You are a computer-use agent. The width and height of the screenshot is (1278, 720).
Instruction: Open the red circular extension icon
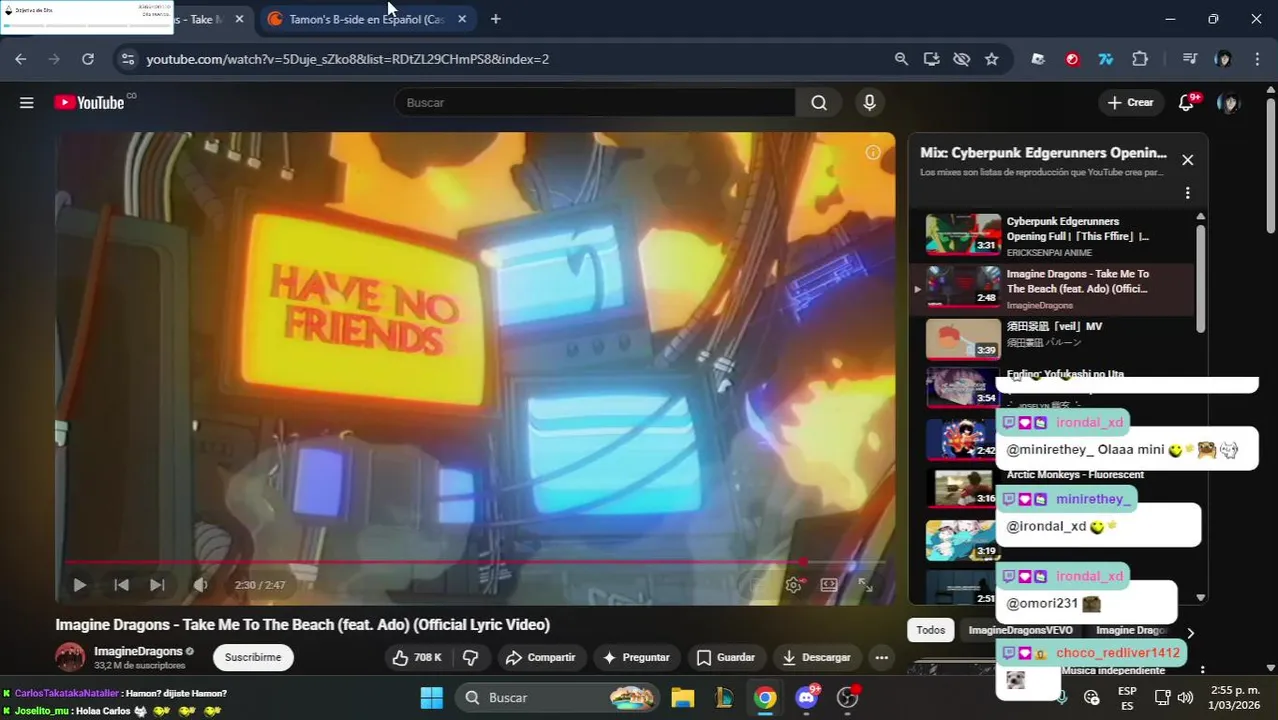point(1072,59)
